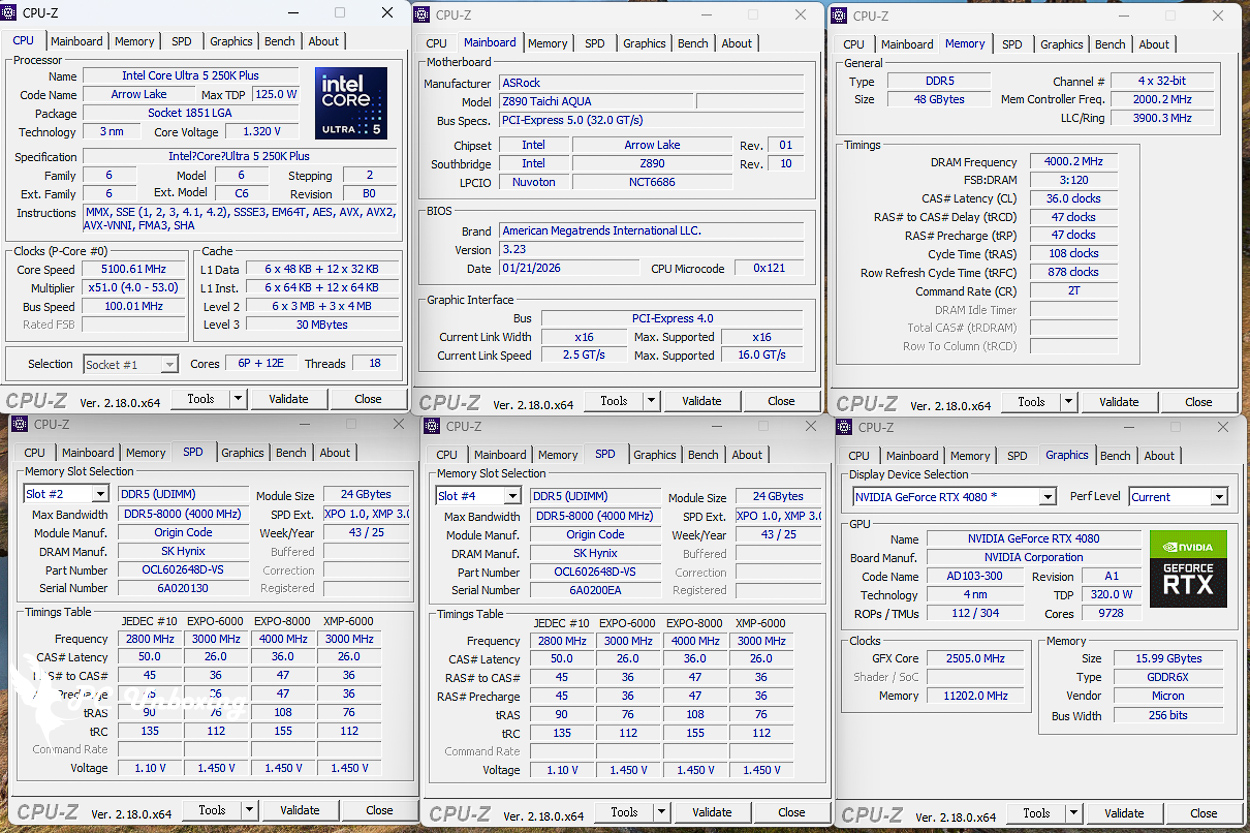Click the Intel Core Ultra 5 logo
This screenshot has height=833, width=1250.
[351, 103]
